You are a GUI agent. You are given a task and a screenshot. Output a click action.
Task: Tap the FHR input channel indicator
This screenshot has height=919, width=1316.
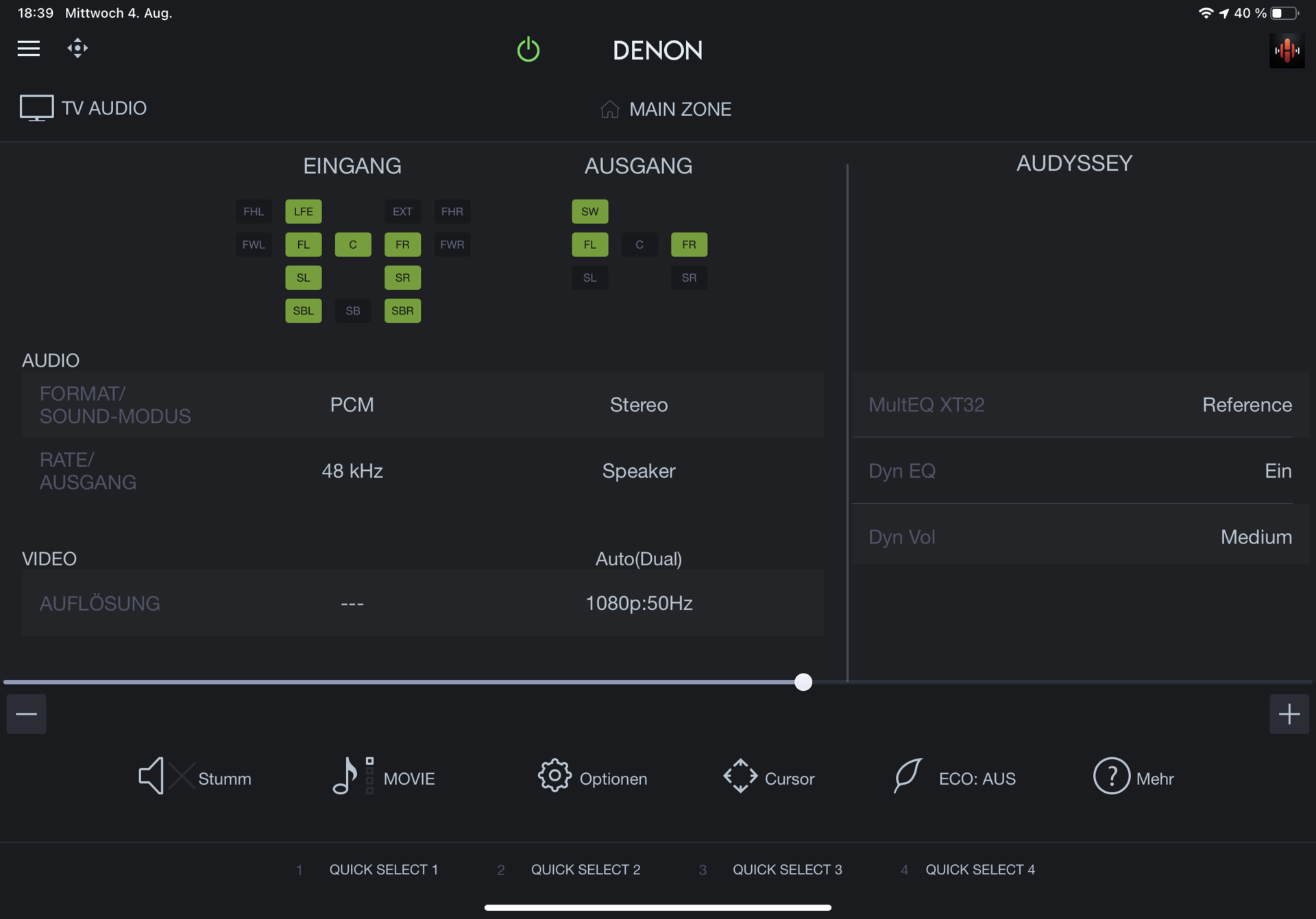452,212
